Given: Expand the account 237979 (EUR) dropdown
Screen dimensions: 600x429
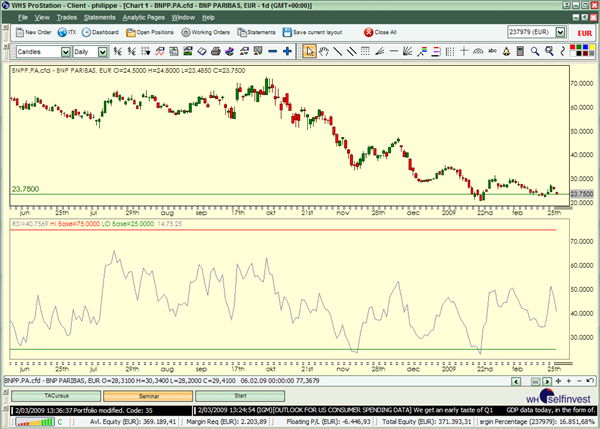Looking at the screenshot, I should [560, 32].
